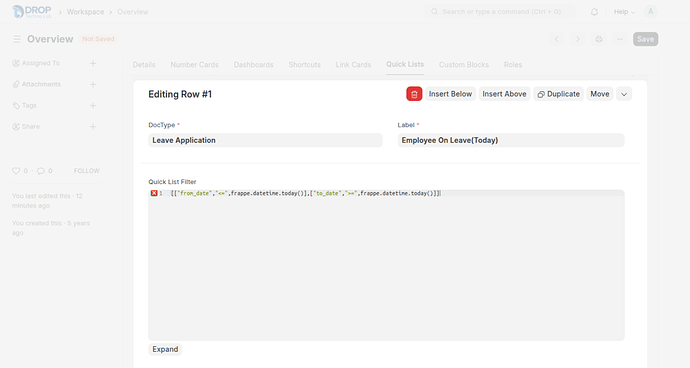Expand the Quick List Filter editor
This screenshot has width=690, height=368.
[165, 349]
